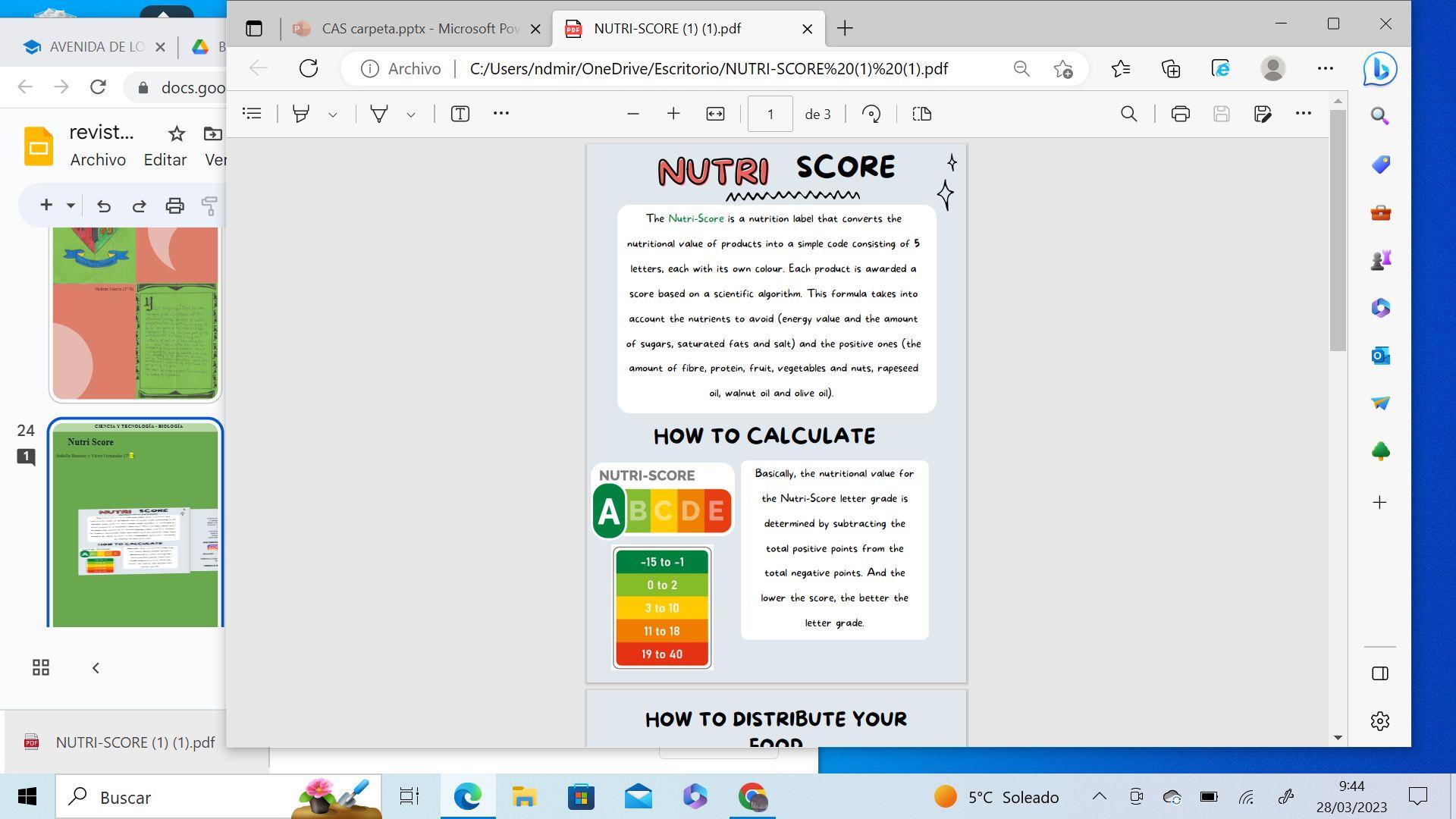Click the add text tool icon
This screenshot has width=1456, height=819.
tap(460, 114)
